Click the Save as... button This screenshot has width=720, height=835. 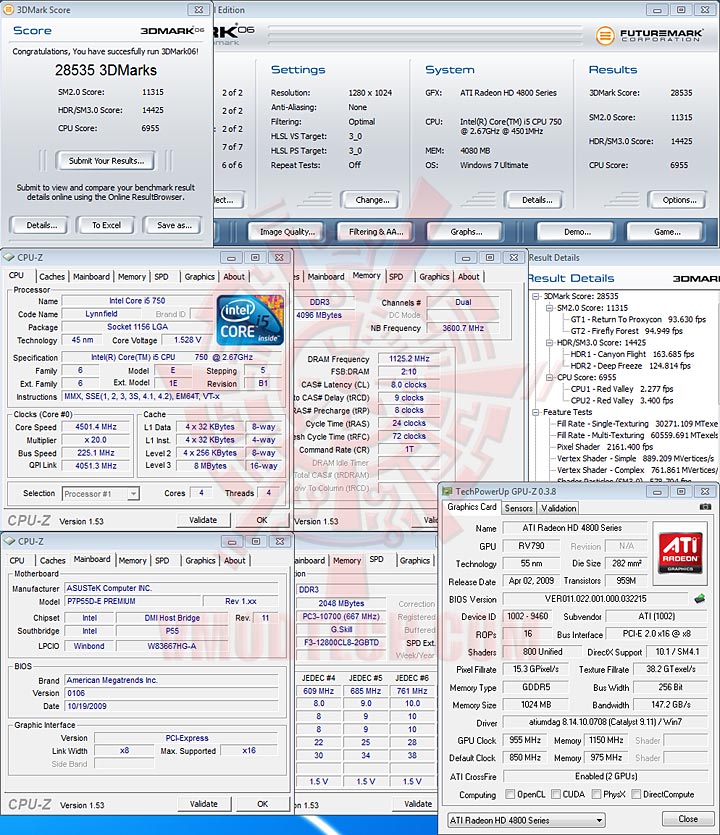[x=174, y=225]
